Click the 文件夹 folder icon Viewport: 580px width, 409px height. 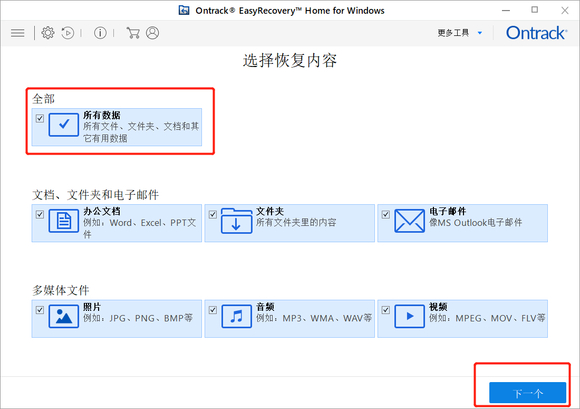coord(237,221)
